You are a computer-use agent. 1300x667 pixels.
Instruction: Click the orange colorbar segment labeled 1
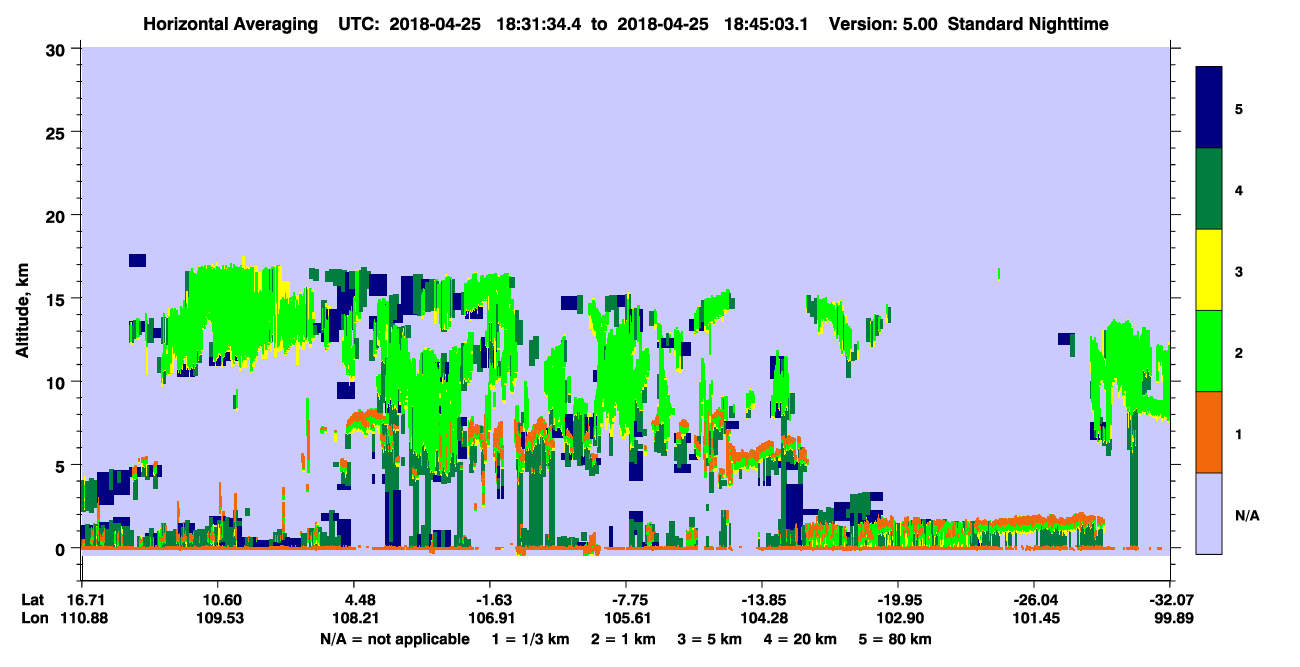tap(1209, 432)
